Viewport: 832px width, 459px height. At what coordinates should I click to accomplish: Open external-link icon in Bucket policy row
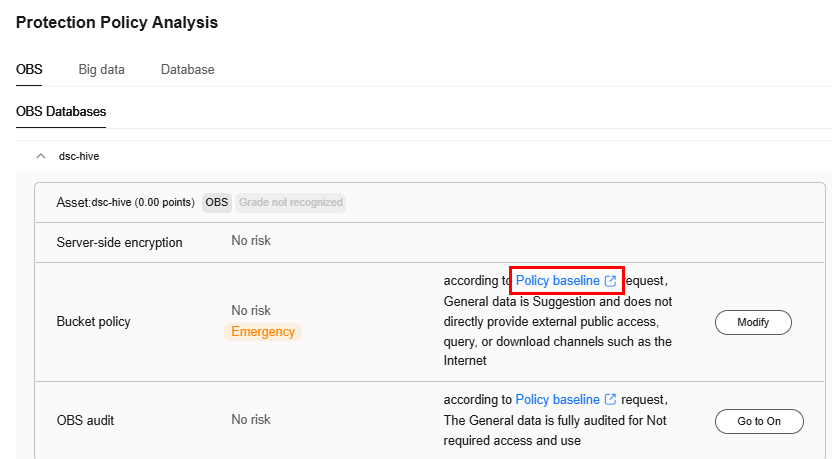click(611, 281)
